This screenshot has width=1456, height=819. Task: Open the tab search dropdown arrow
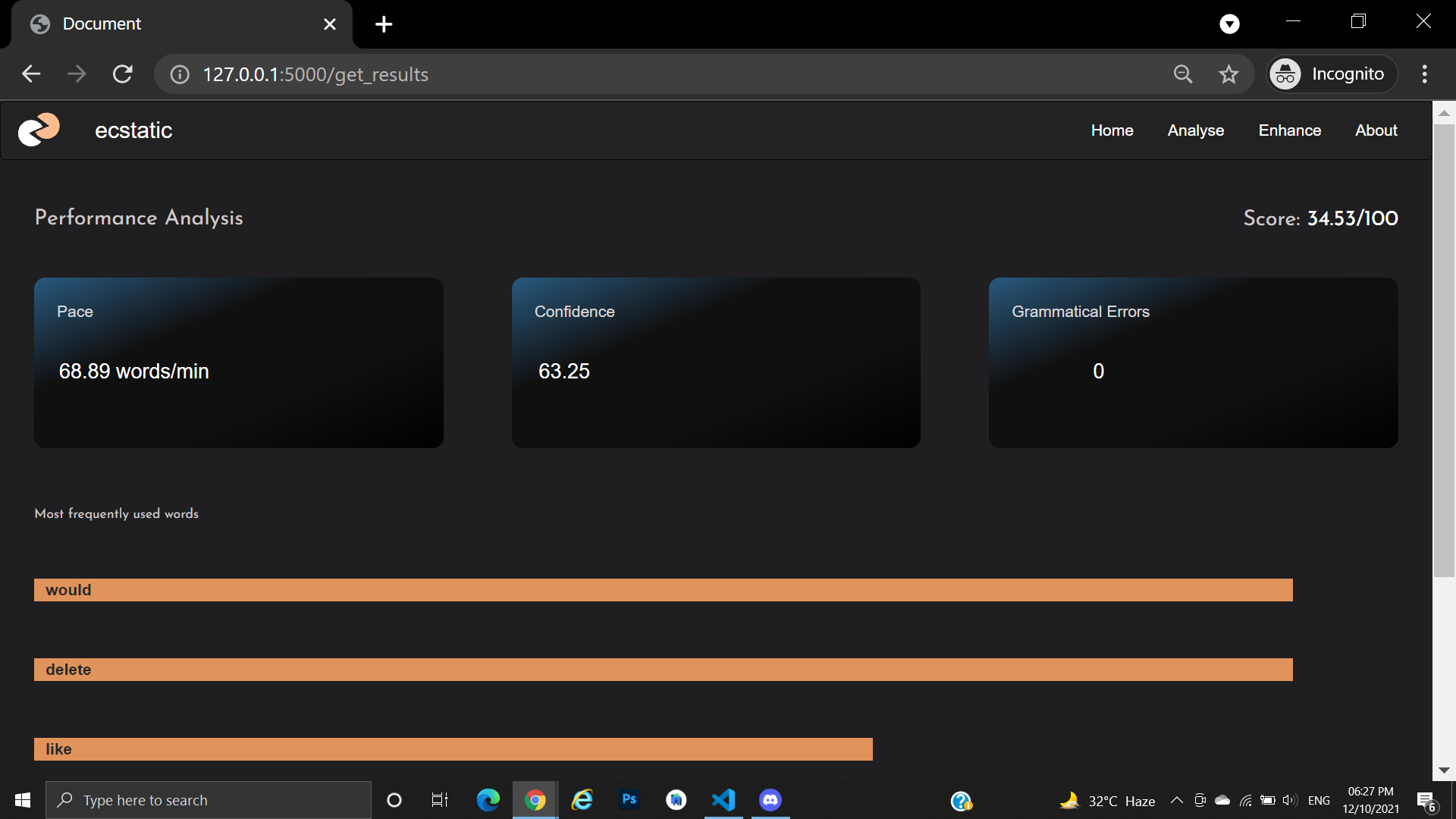1229,24
